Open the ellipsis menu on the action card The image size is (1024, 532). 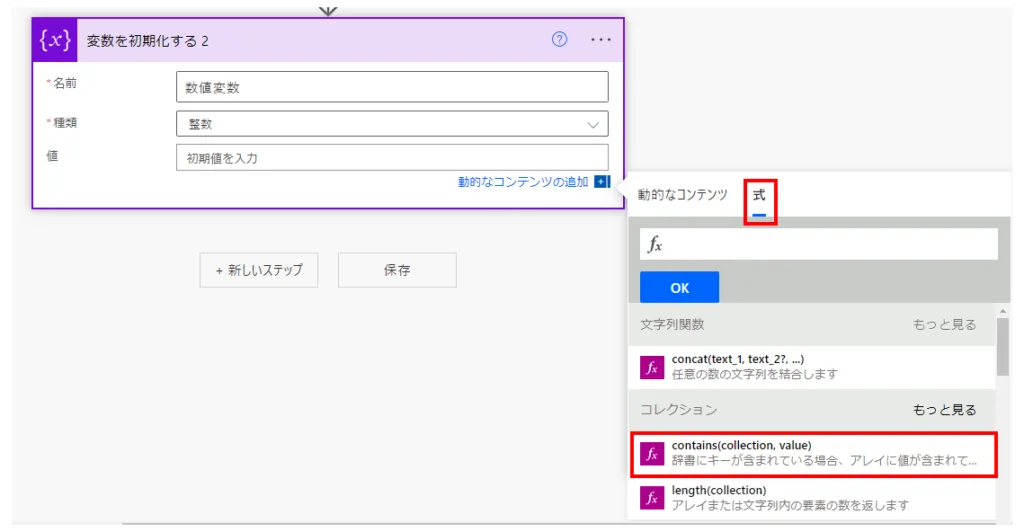600,40
